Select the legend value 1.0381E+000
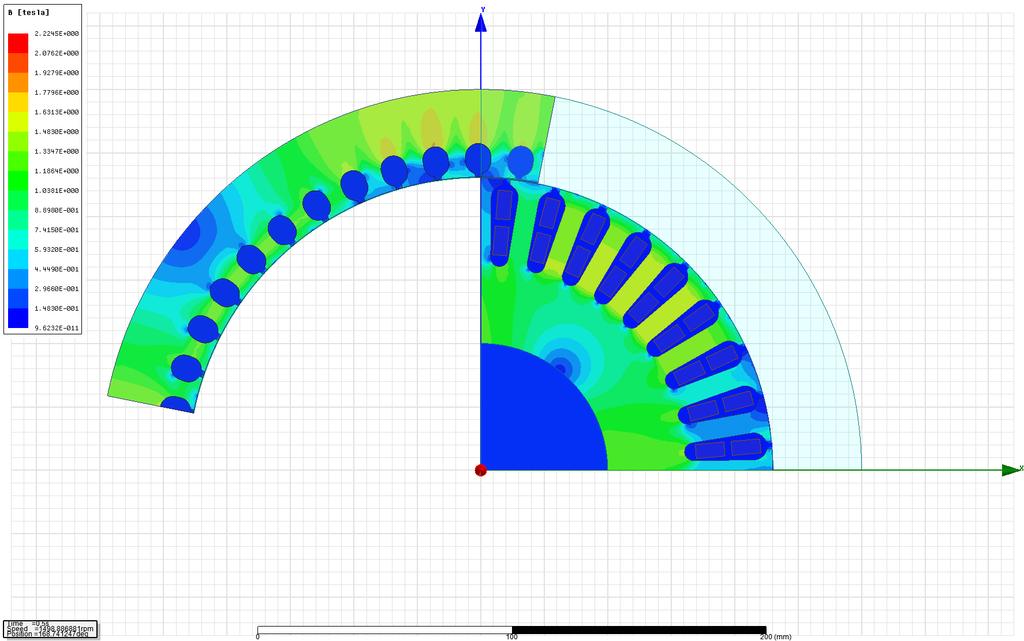 (57, 190)
